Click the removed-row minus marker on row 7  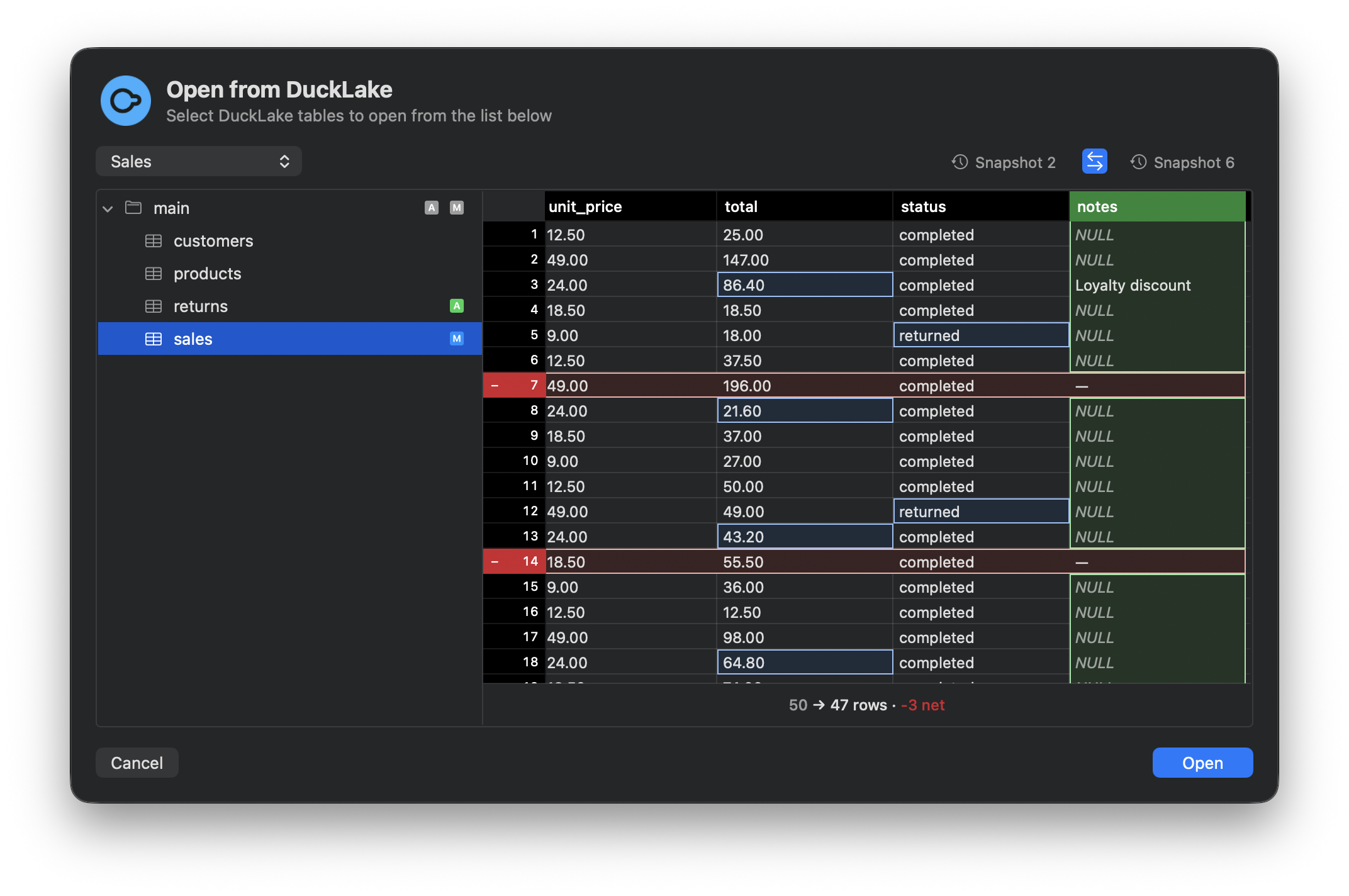coord(495,385)
